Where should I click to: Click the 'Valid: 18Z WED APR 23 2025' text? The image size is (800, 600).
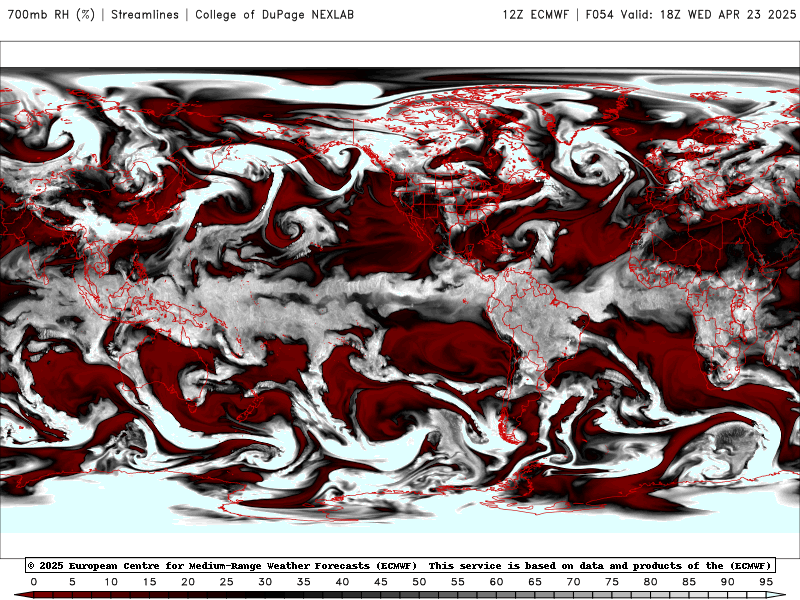(708, 15)
